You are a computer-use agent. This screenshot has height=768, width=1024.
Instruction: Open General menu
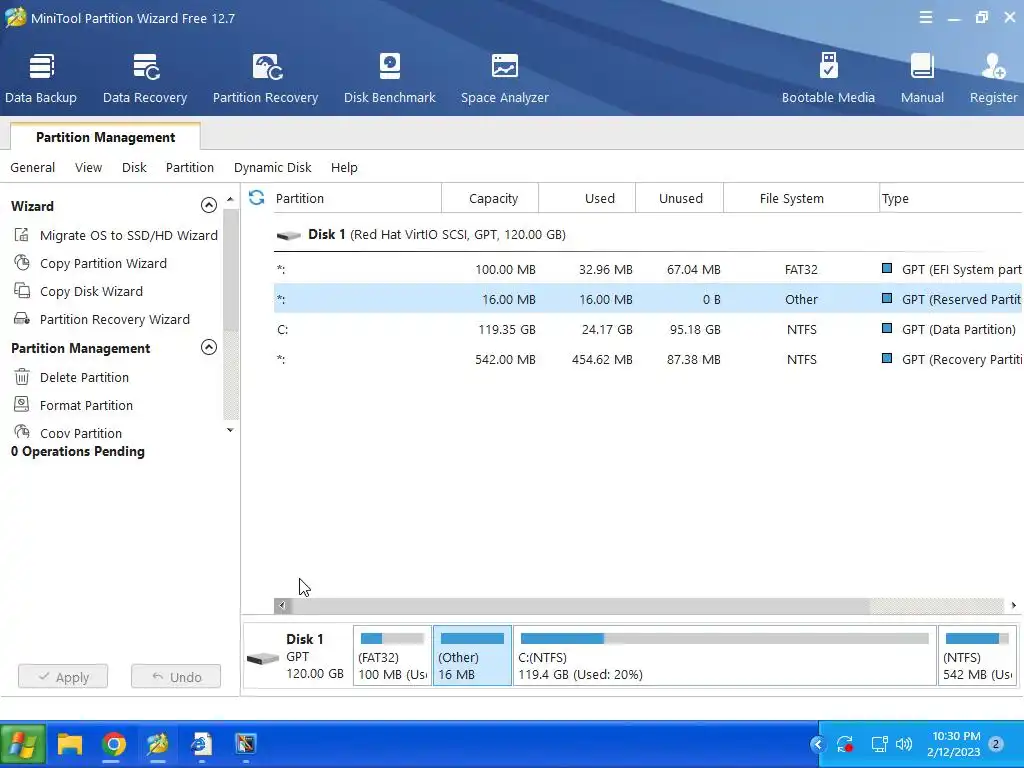tap(33, 167)
